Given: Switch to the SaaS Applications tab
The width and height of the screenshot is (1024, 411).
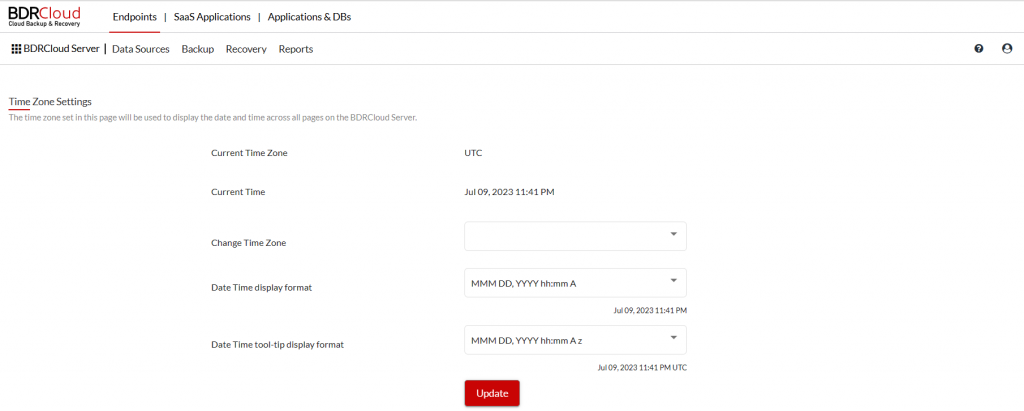Looking at the screenshot, I should 211,17.
